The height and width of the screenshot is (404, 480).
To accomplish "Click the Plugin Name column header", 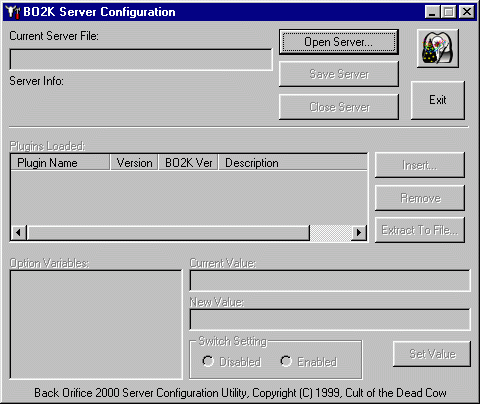I will point(60,163).
